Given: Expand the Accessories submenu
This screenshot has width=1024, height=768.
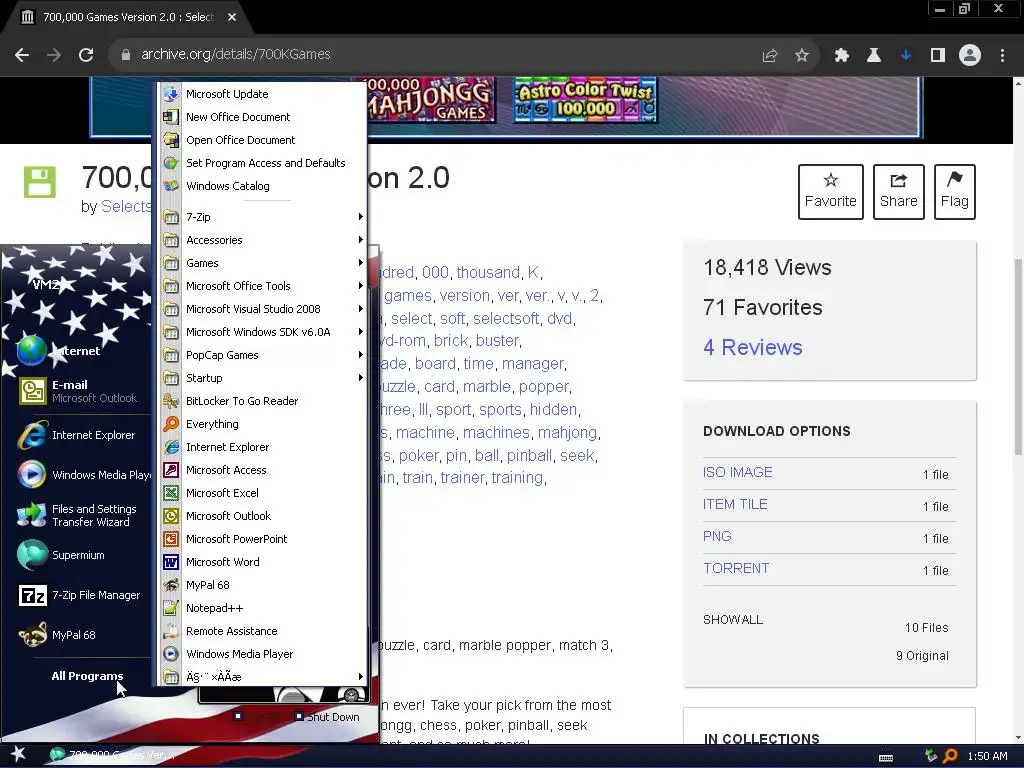Looking at the screenshot, I should 263,240.
